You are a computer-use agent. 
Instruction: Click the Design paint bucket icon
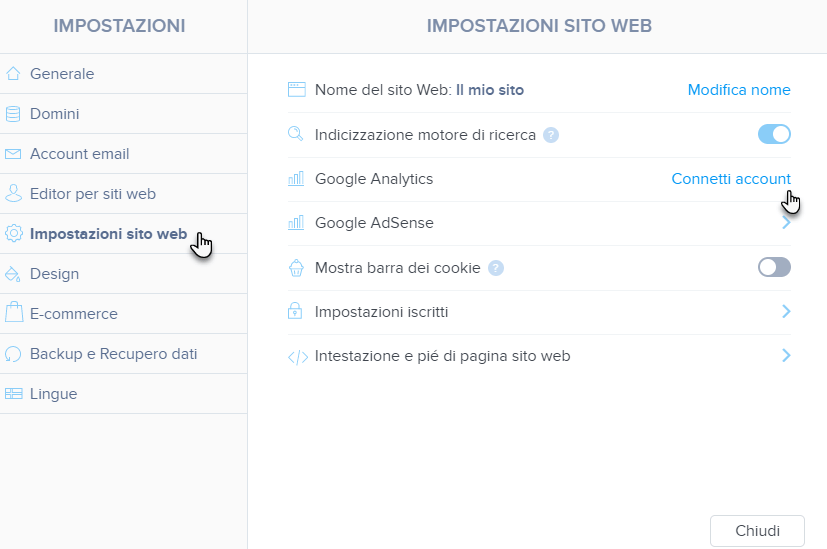(x=13, y=274)
